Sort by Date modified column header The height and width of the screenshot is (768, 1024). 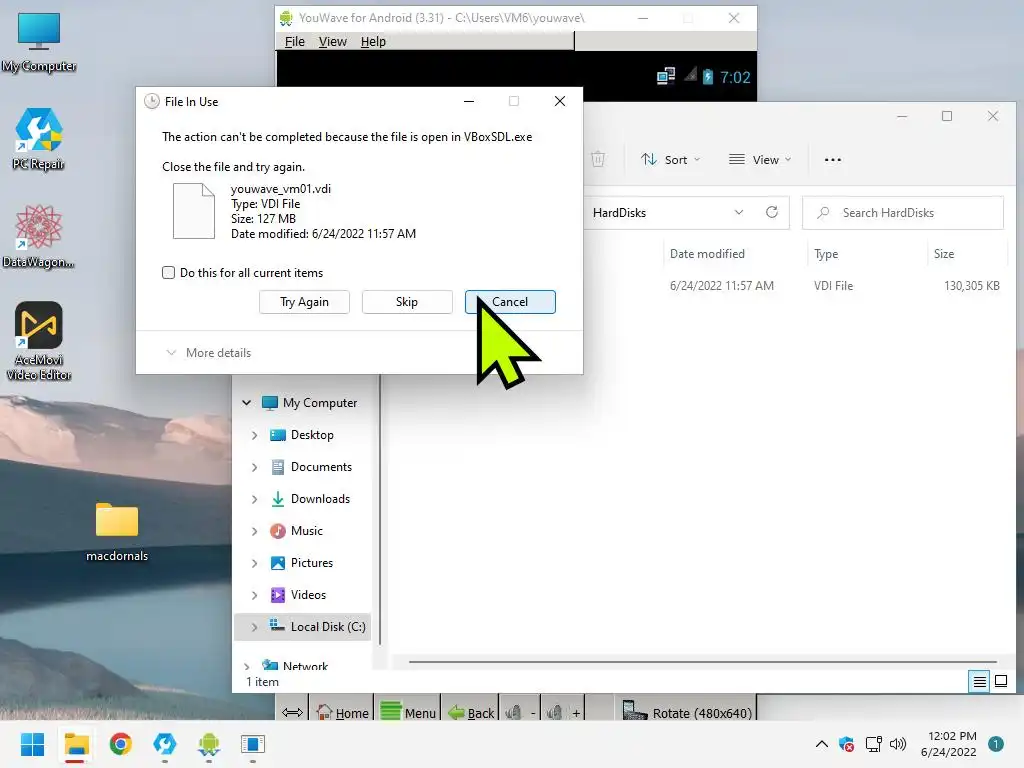[x=707, y=253]
